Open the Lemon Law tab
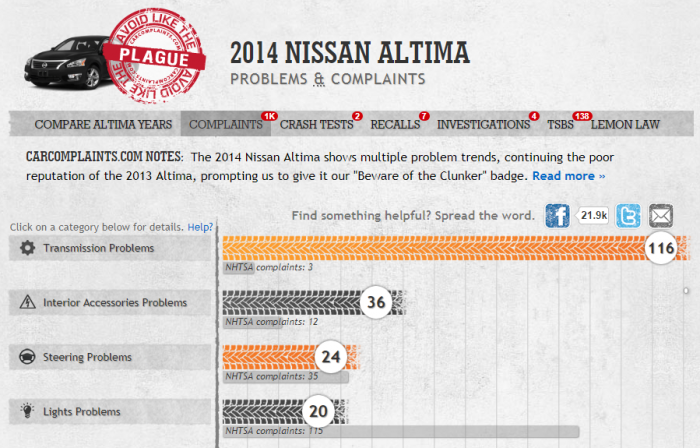 tap(624, 125)
